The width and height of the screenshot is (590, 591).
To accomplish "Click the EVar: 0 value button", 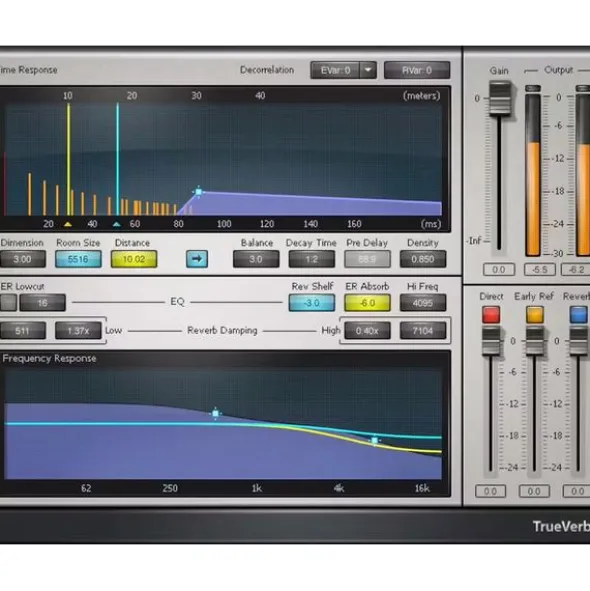I will click(335, 70).
